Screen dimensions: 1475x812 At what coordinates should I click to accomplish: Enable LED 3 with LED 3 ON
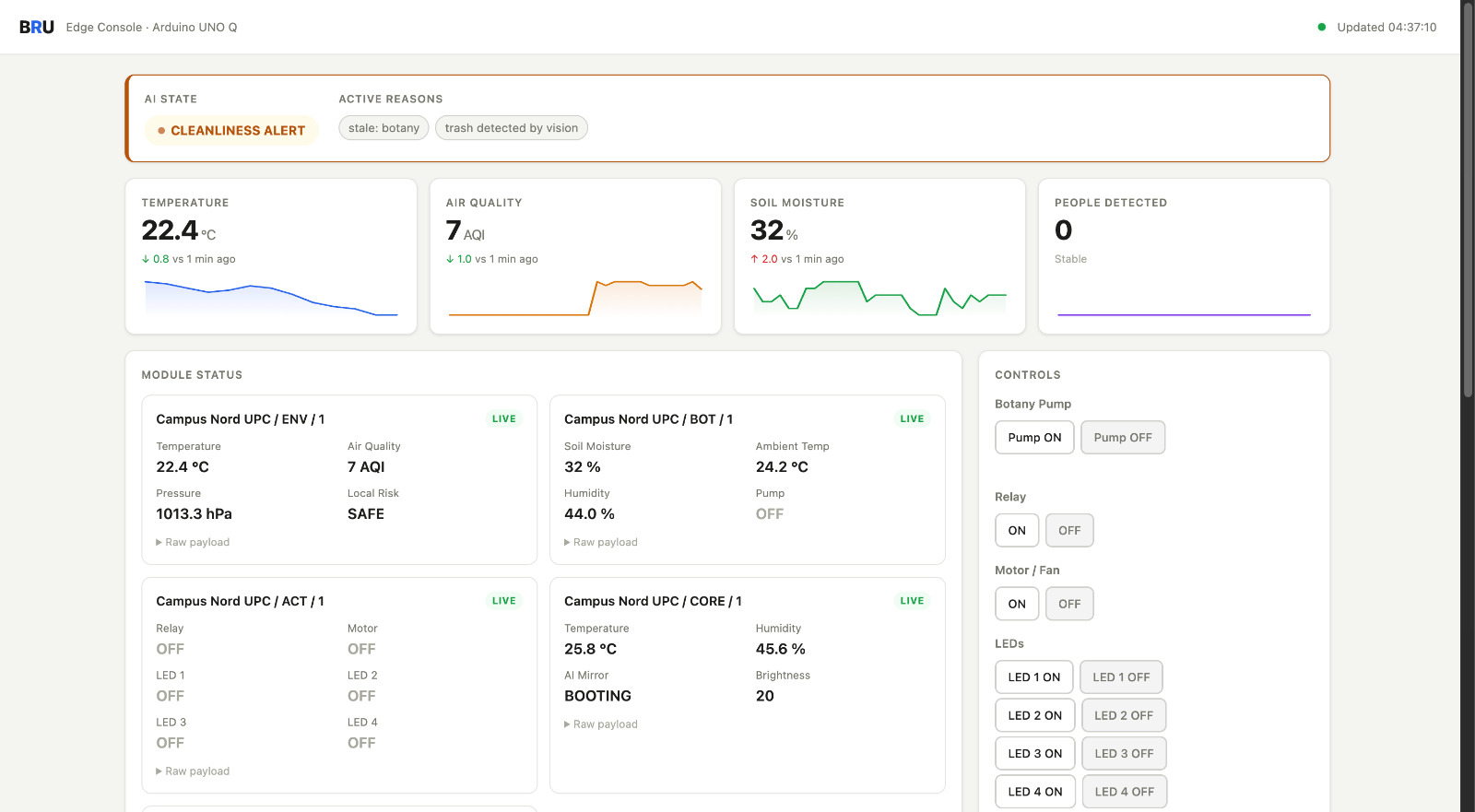click(x=1035, y=754)
